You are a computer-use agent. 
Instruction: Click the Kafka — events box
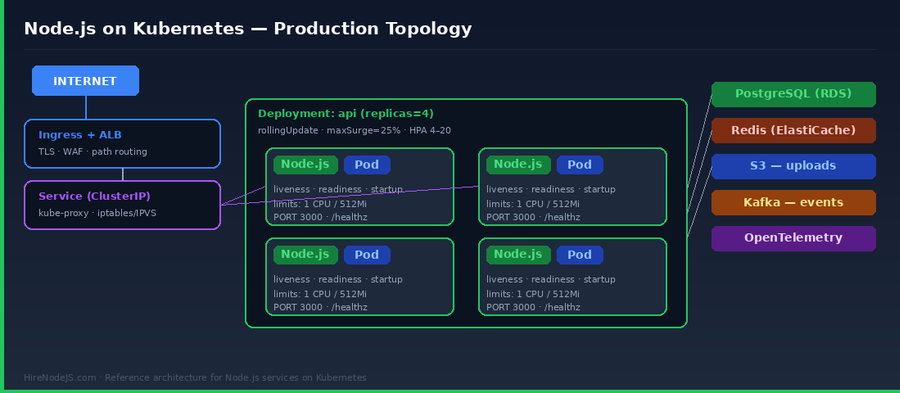793,203
